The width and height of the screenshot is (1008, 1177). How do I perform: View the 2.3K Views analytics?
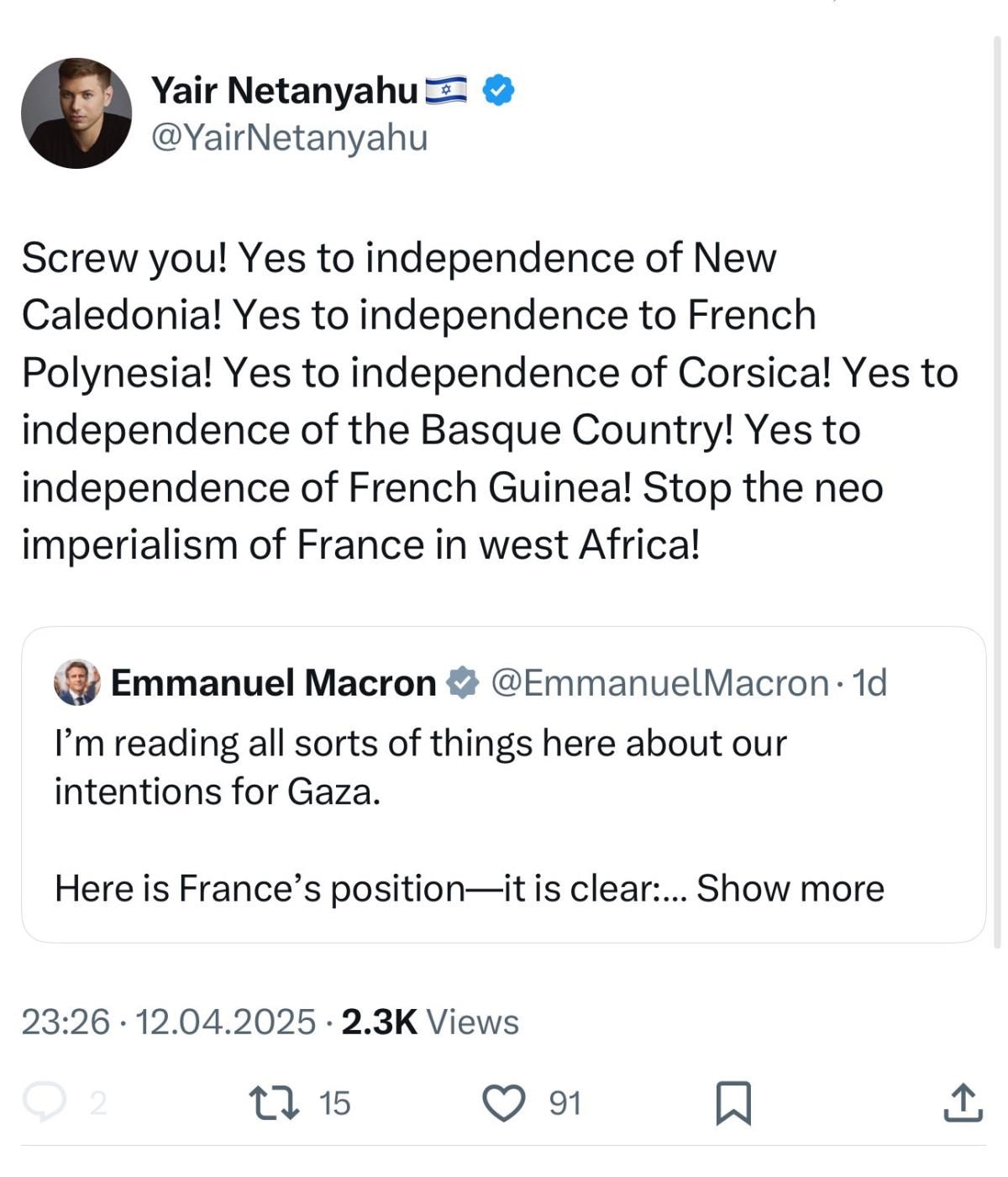430,1022
